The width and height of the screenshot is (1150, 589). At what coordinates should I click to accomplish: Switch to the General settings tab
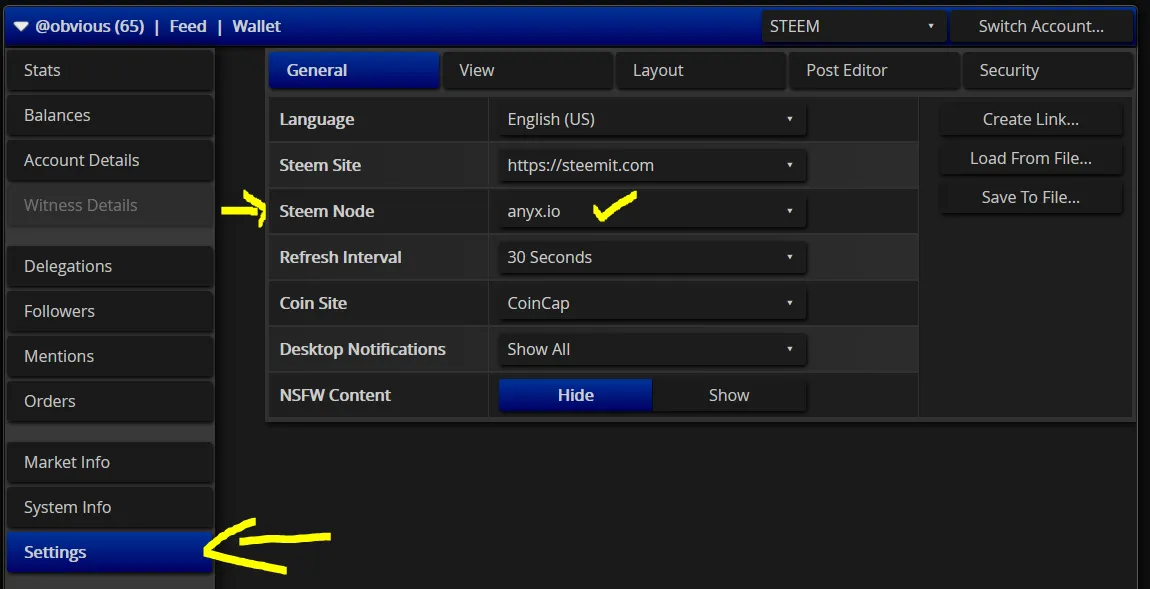[x=354, y=70]
